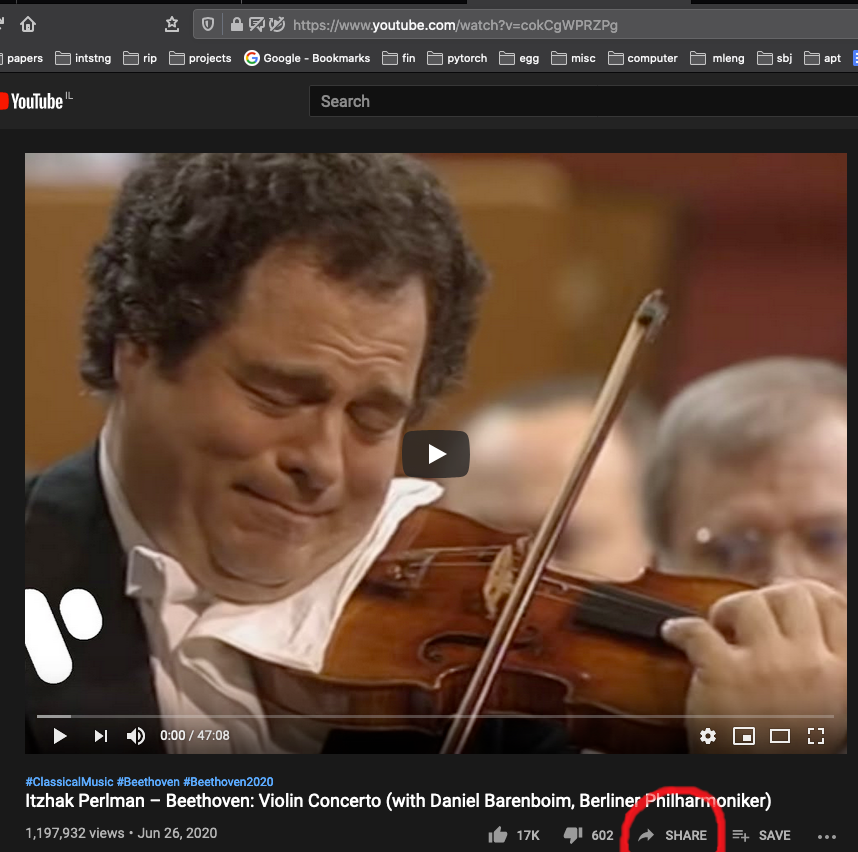Open the rip bookmarks folder
This screenshot has width=858, height=852.
click(x=140, y=58)
